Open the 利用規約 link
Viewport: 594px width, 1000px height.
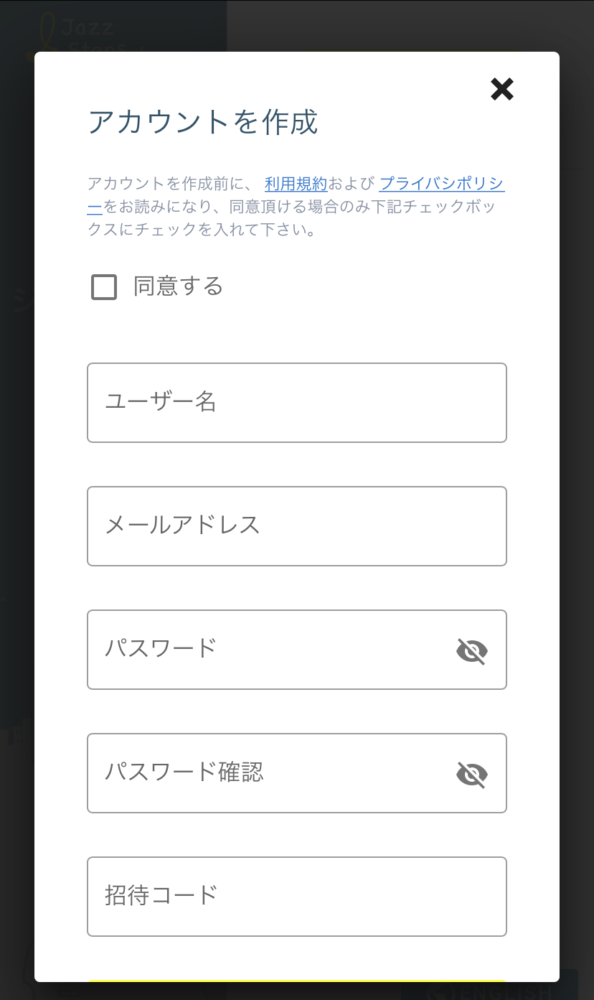pyautogui.click(x=295, y=184)
